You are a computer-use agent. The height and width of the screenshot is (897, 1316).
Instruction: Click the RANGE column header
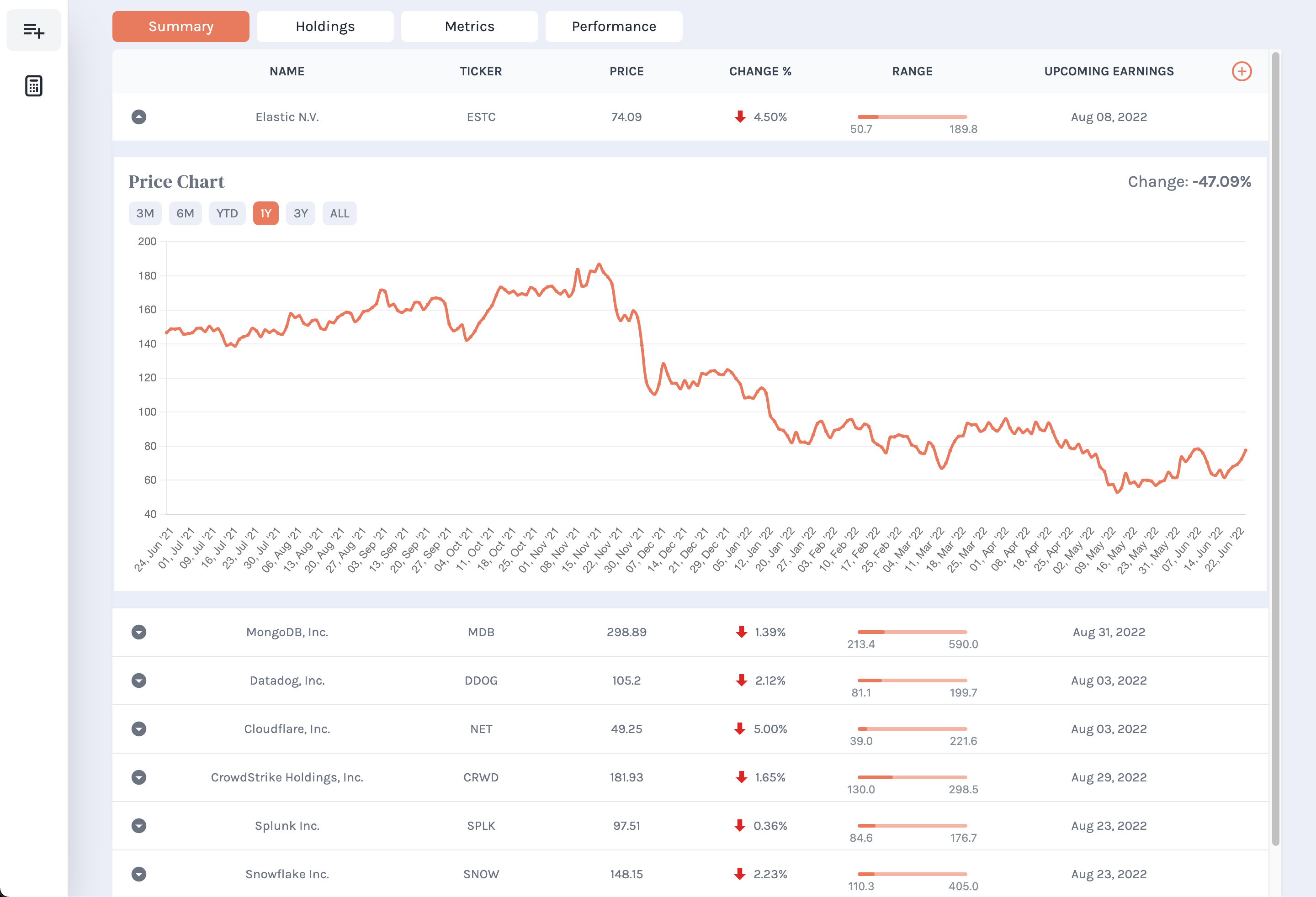(912, 71)
